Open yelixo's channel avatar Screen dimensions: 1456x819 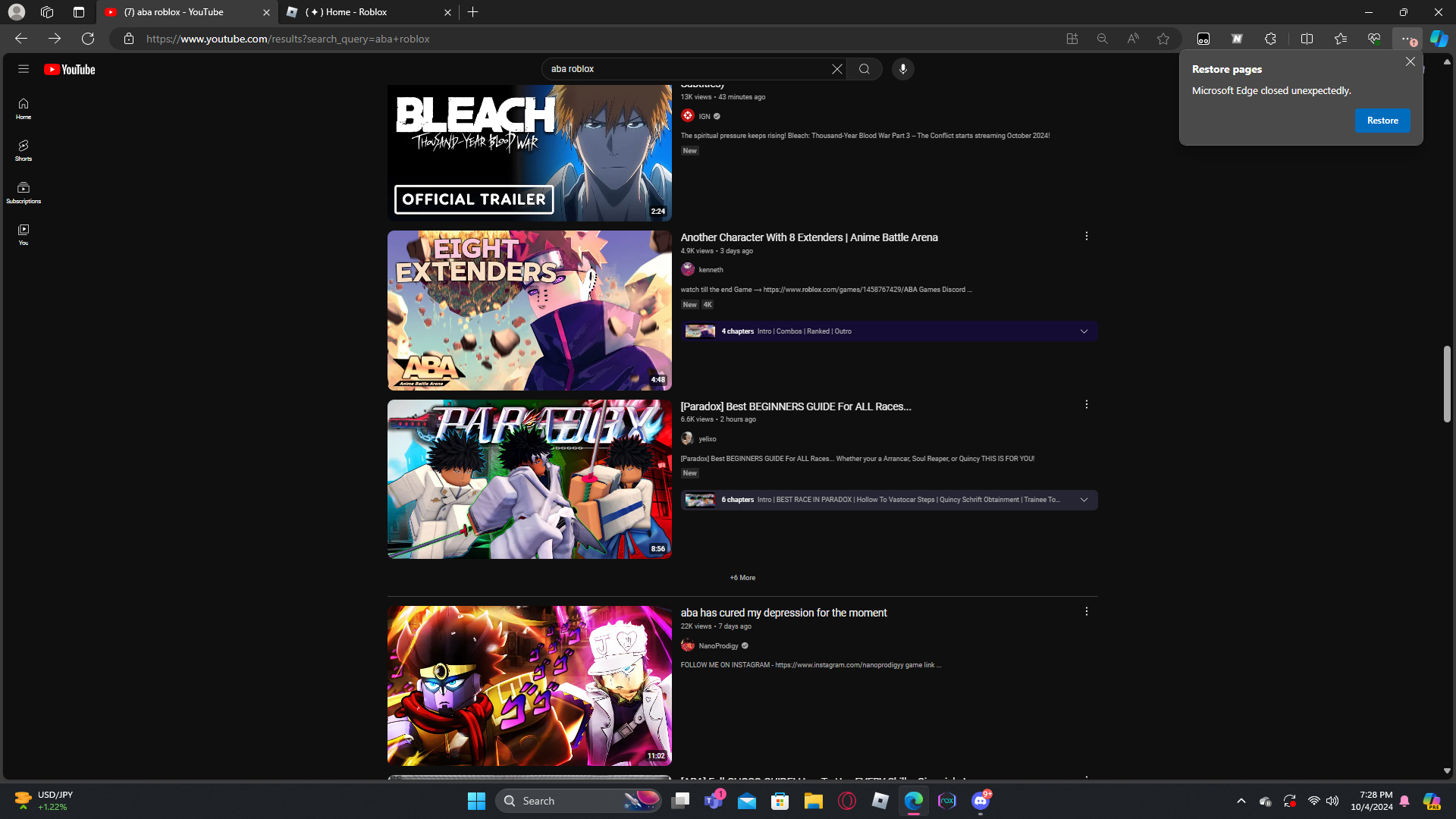688,438
